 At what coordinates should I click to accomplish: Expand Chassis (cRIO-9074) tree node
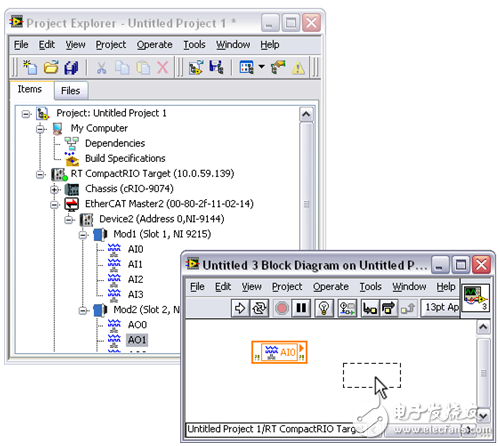pos(54,189)
